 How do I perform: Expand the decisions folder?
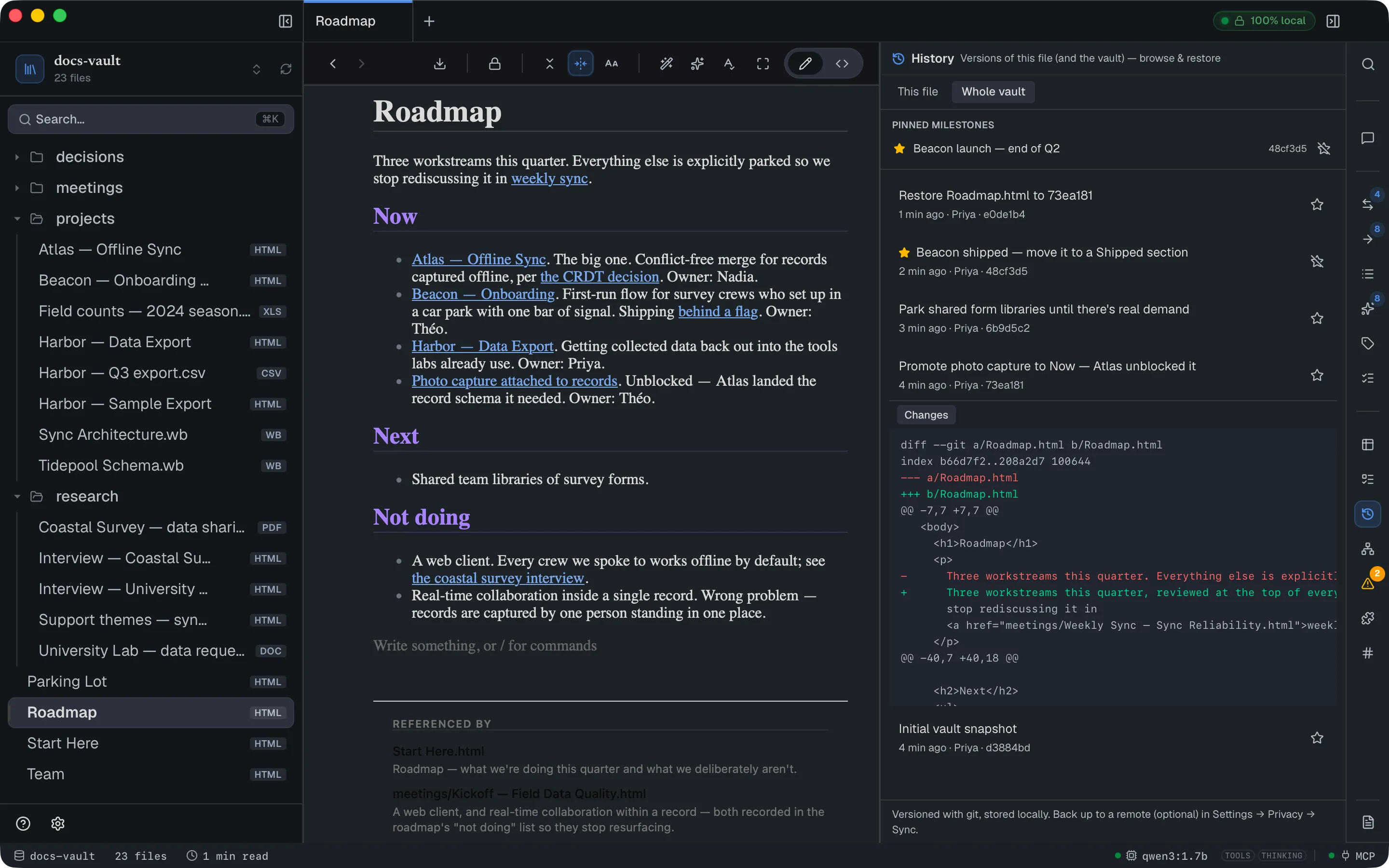point(17,157)
